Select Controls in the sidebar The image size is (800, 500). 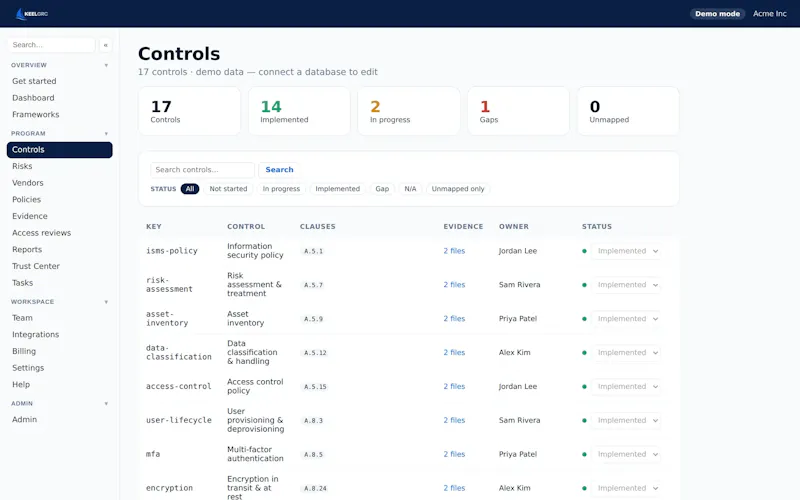(x=60, y=150)
